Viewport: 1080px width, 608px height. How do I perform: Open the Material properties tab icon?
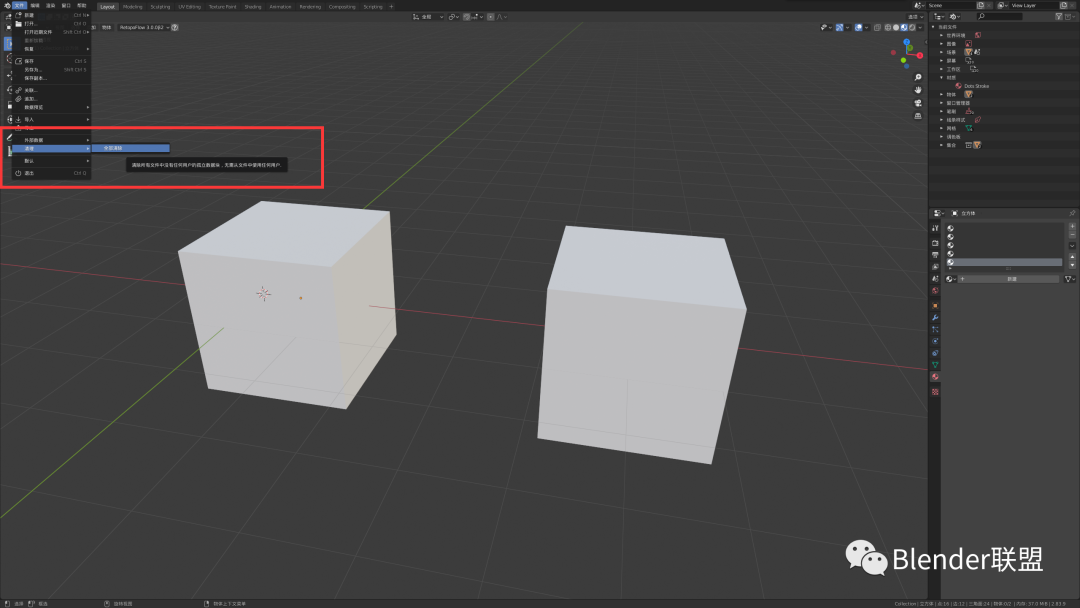point(935,377)
